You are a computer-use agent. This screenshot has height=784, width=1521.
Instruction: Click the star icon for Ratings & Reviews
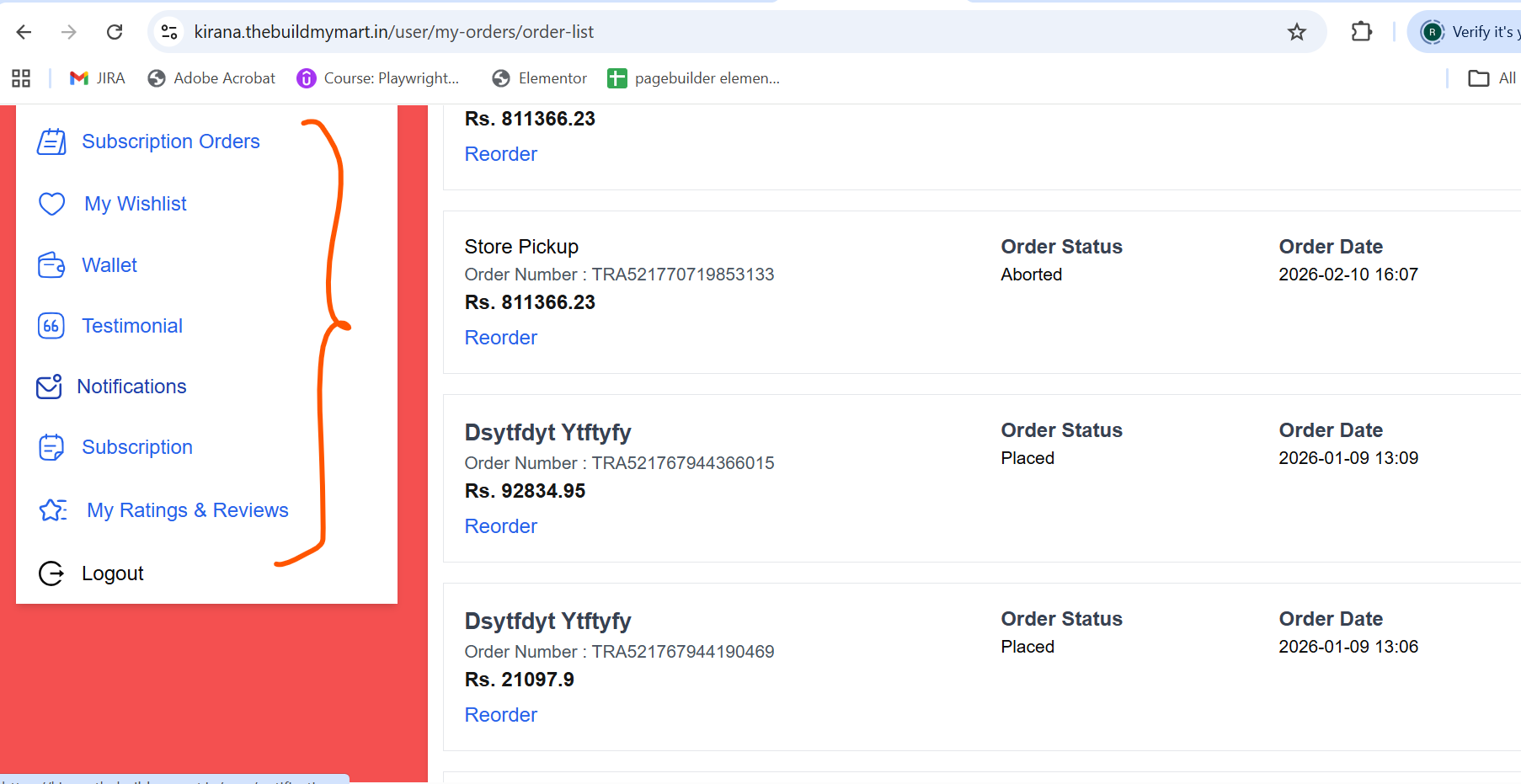tap(53, 510)
